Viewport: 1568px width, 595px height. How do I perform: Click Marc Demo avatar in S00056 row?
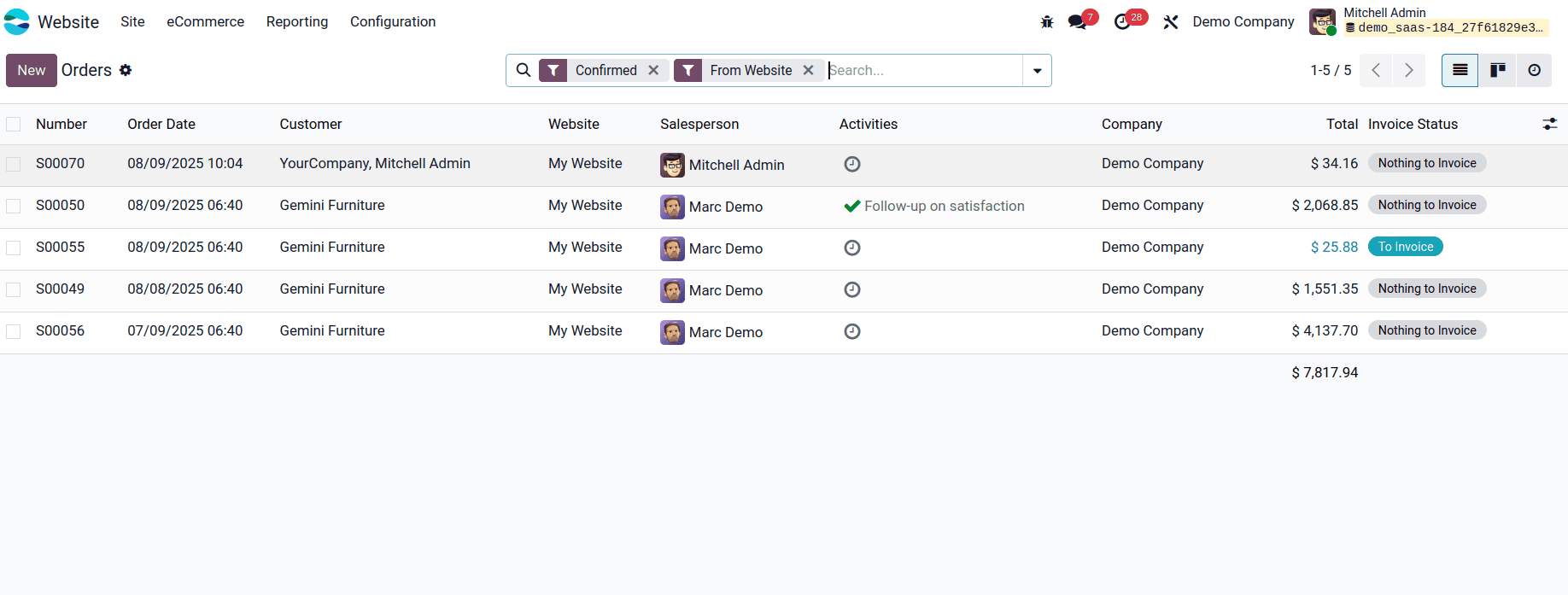click(x=672, y=332)
